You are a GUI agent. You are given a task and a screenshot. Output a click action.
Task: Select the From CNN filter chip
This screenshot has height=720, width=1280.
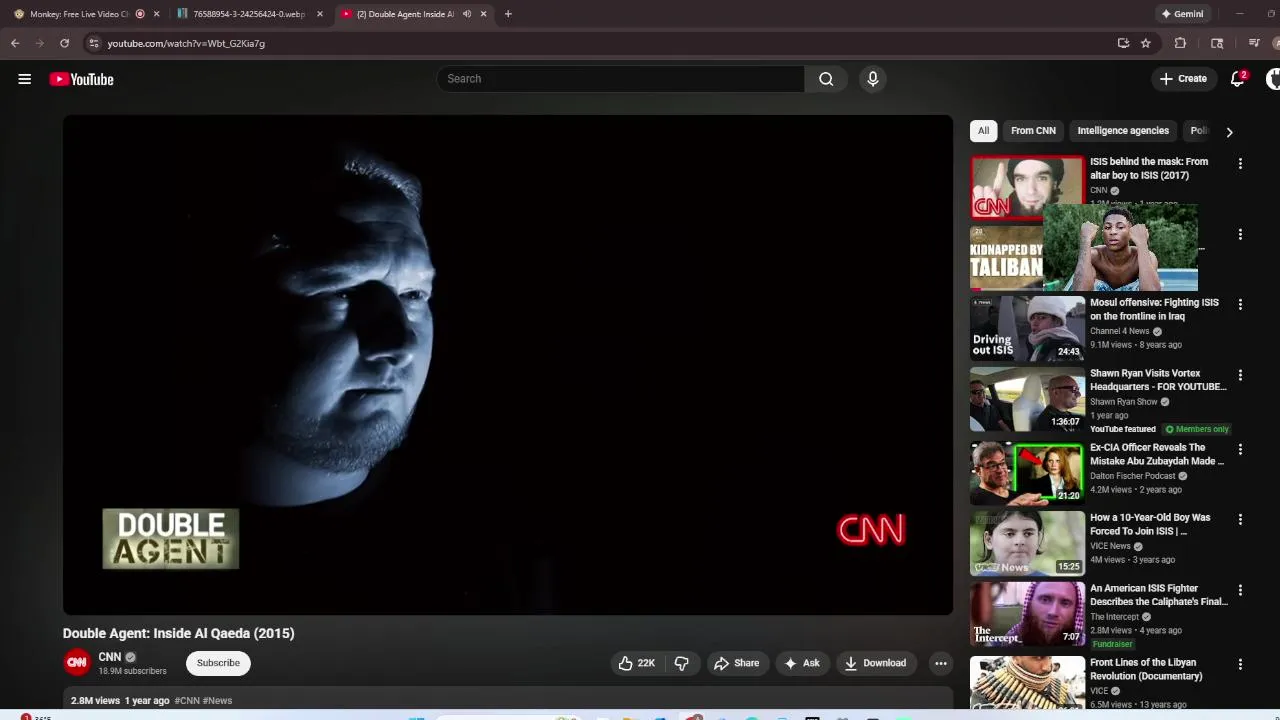[1033, 131]
